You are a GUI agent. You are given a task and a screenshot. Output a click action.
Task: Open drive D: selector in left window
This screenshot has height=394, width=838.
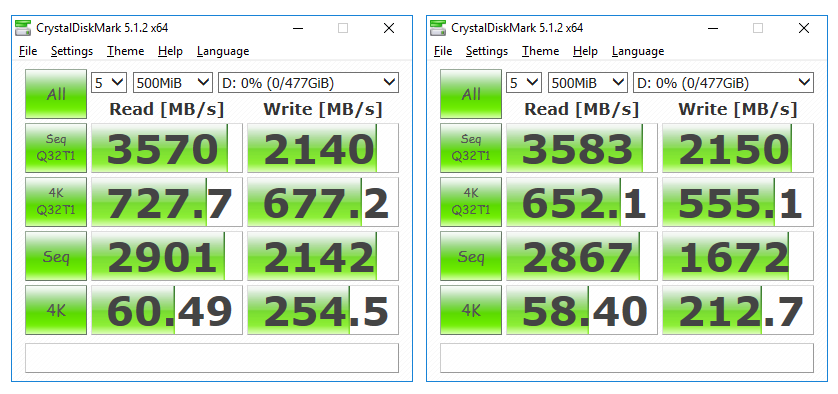tap(308, 83)
